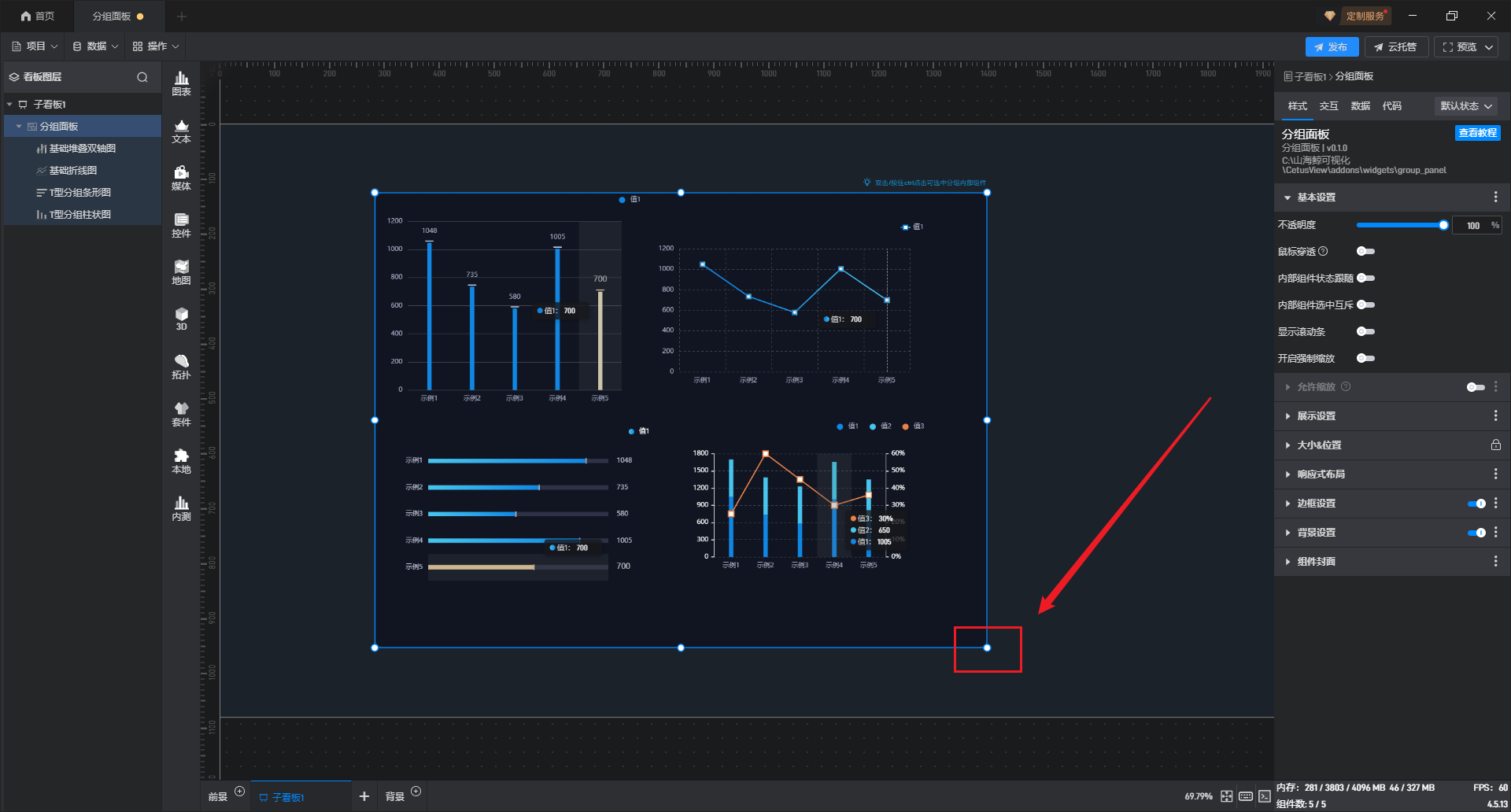Click the 查看教程 button
Viewport: 1511px width, 812px height.
(1477, 133)
